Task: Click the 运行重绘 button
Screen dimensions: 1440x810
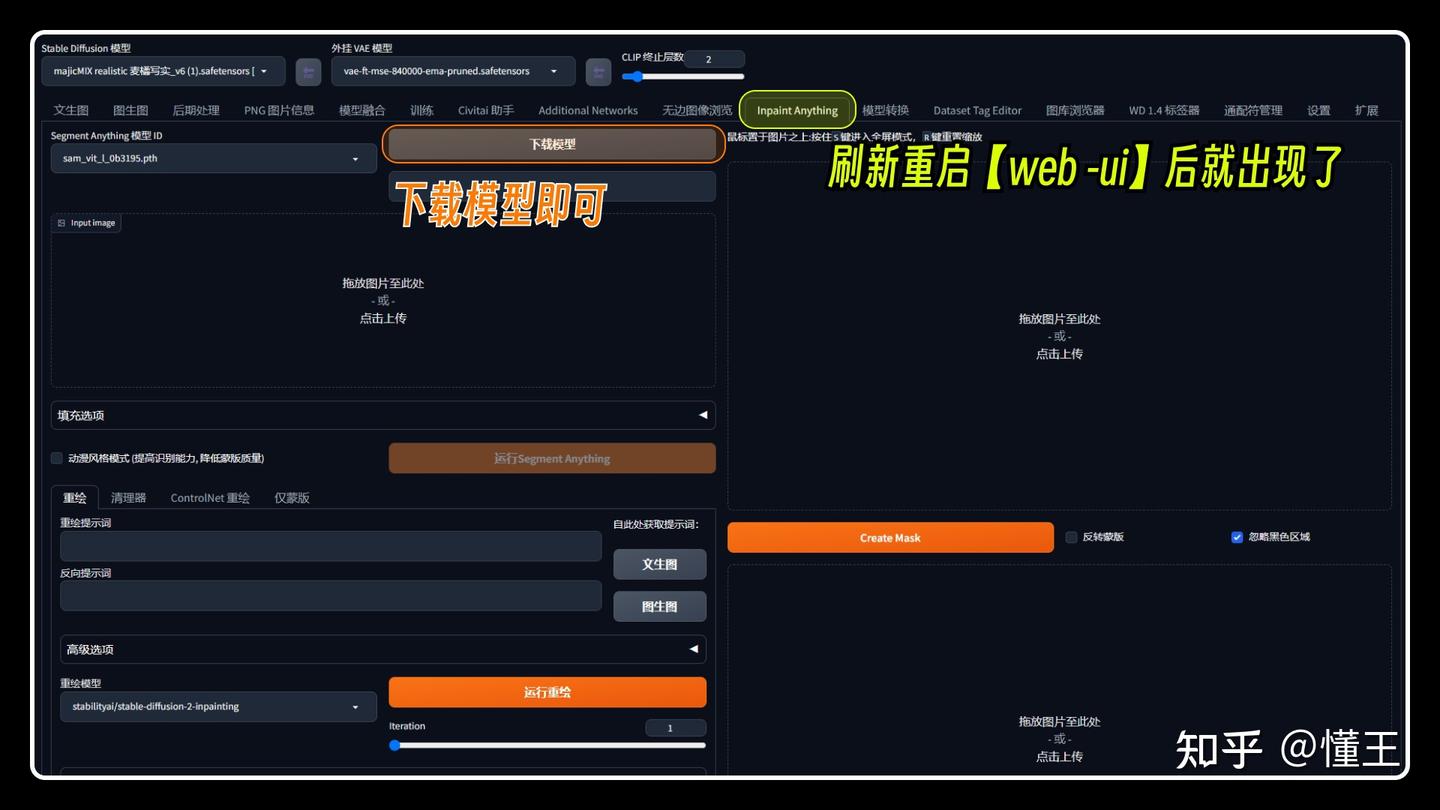Action: (548, 691)
